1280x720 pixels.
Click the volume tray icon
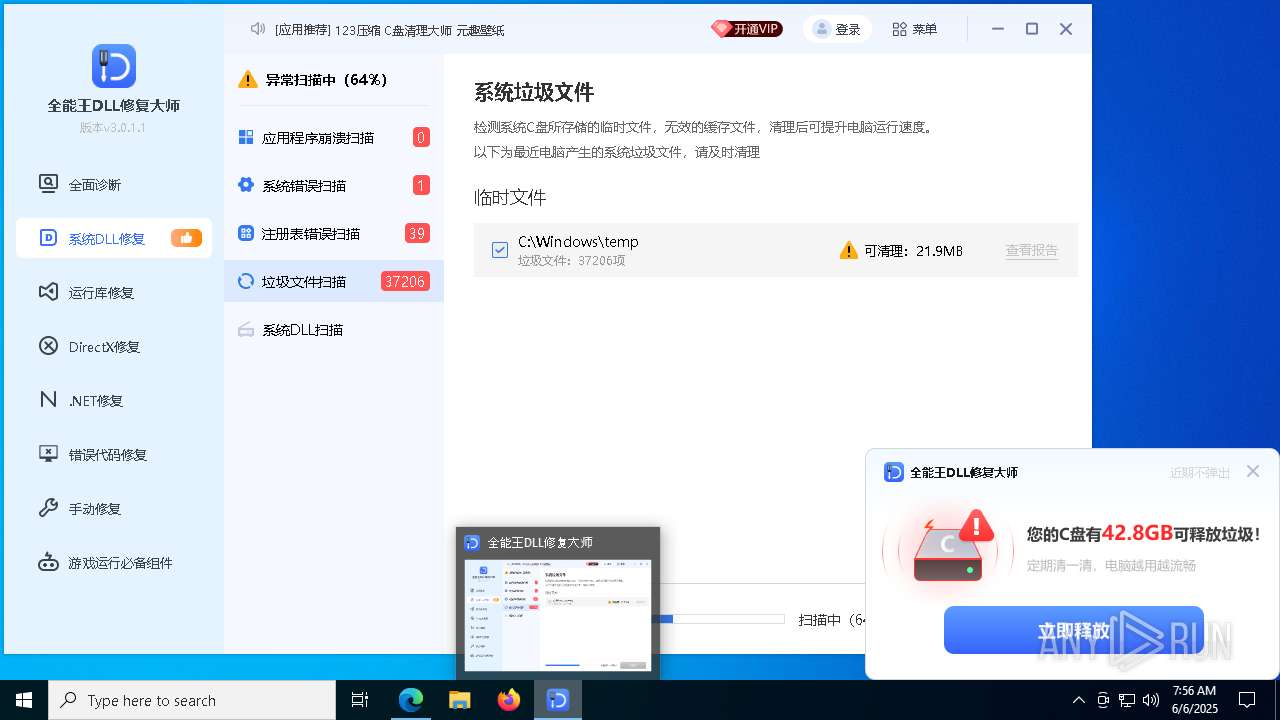pos(1150,700)
